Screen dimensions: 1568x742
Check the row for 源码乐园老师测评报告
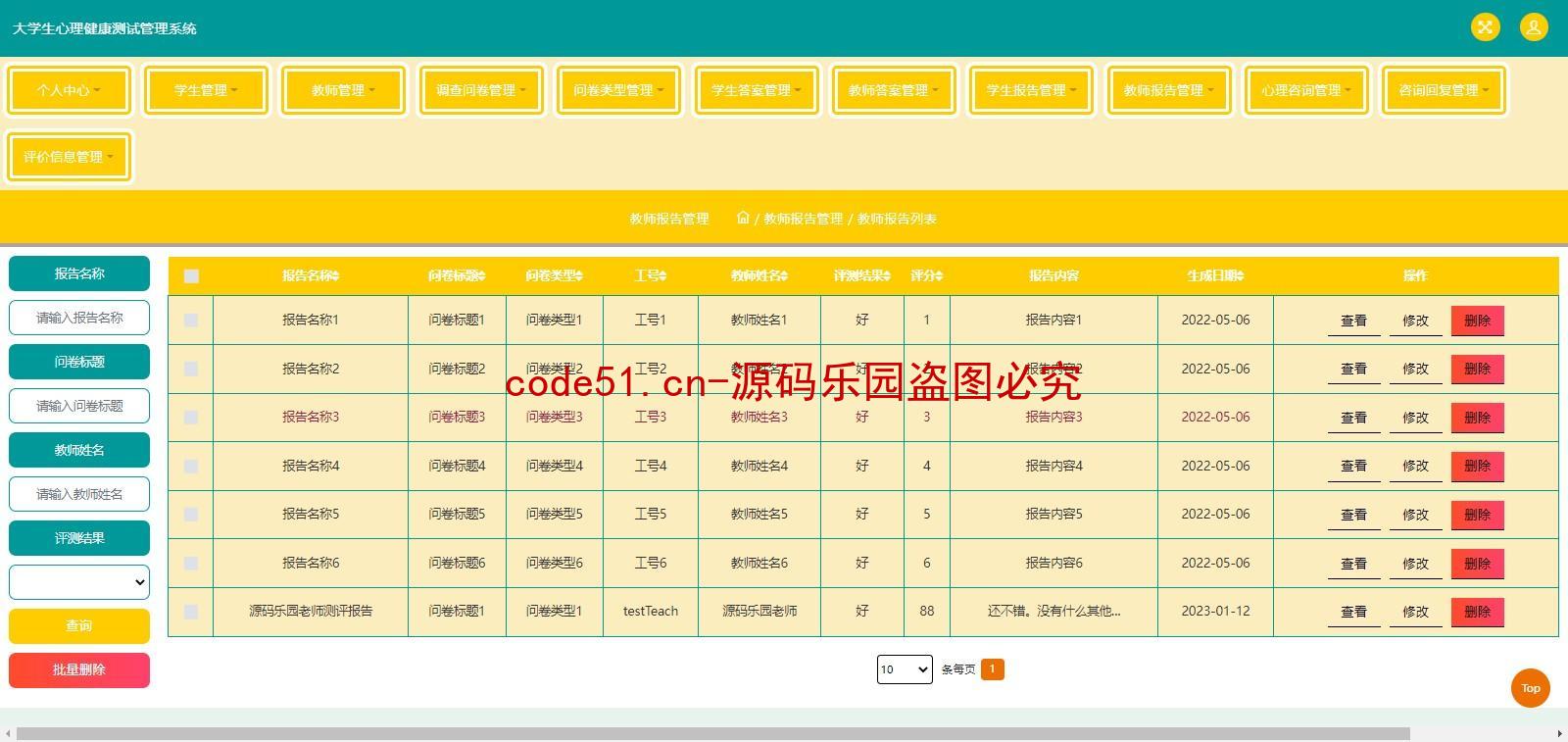[191, 612]
